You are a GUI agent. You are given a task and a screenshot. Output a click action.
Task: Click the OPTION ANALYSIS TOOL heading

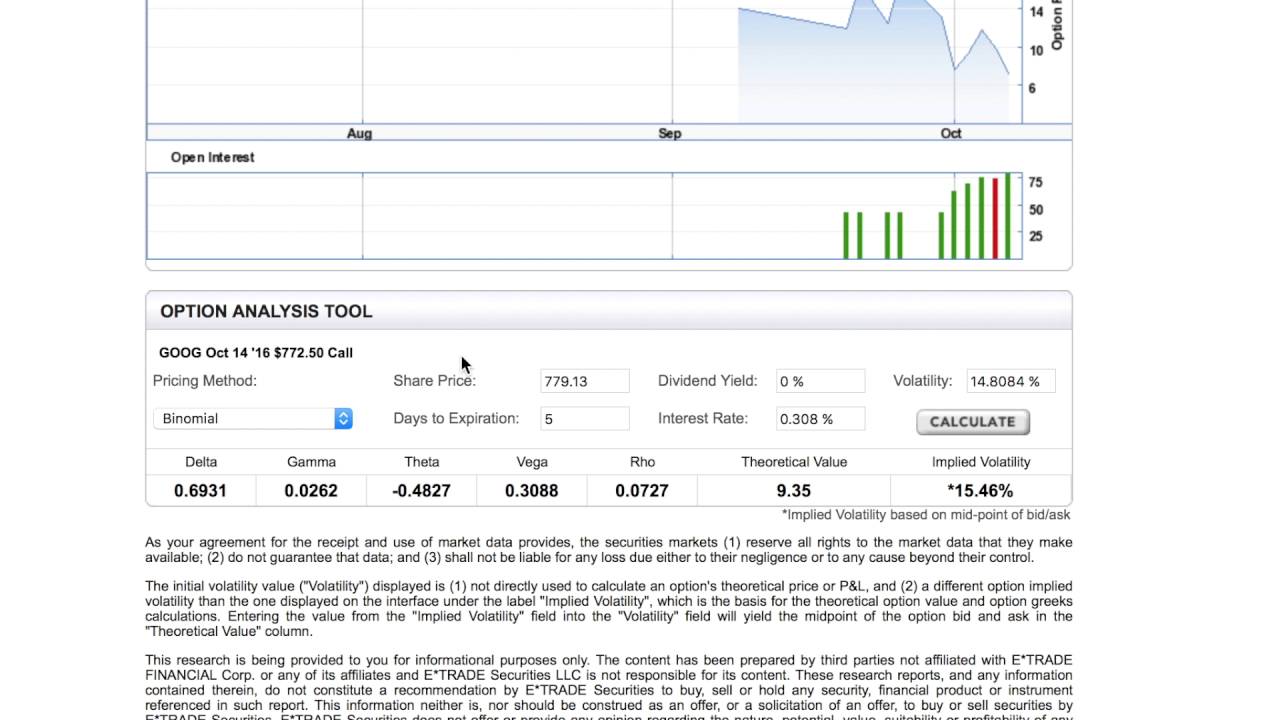pos(266,311)
